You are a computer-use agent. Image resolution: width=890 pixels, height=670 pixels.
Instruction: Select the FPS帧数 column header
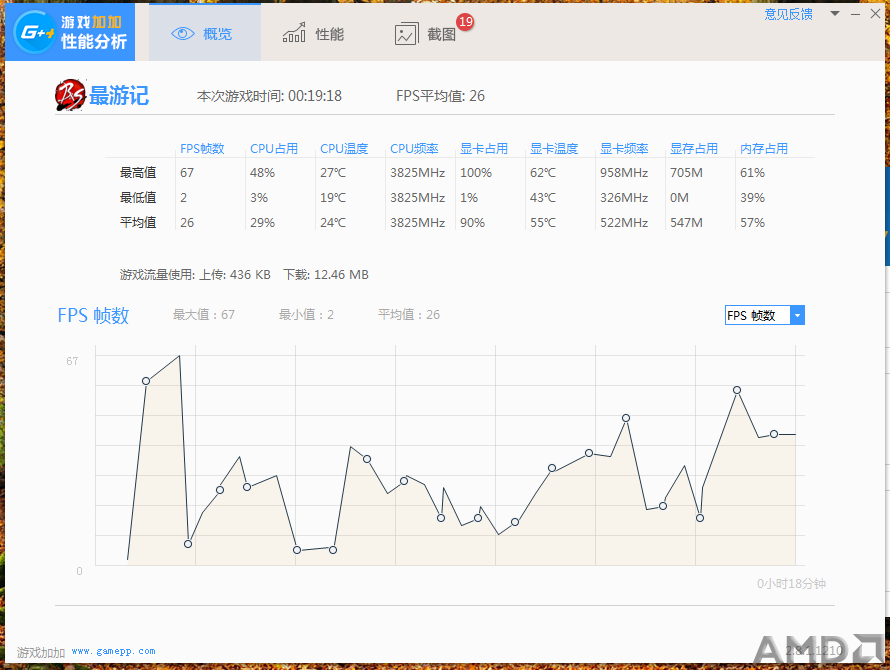click(x=202, y=149)
